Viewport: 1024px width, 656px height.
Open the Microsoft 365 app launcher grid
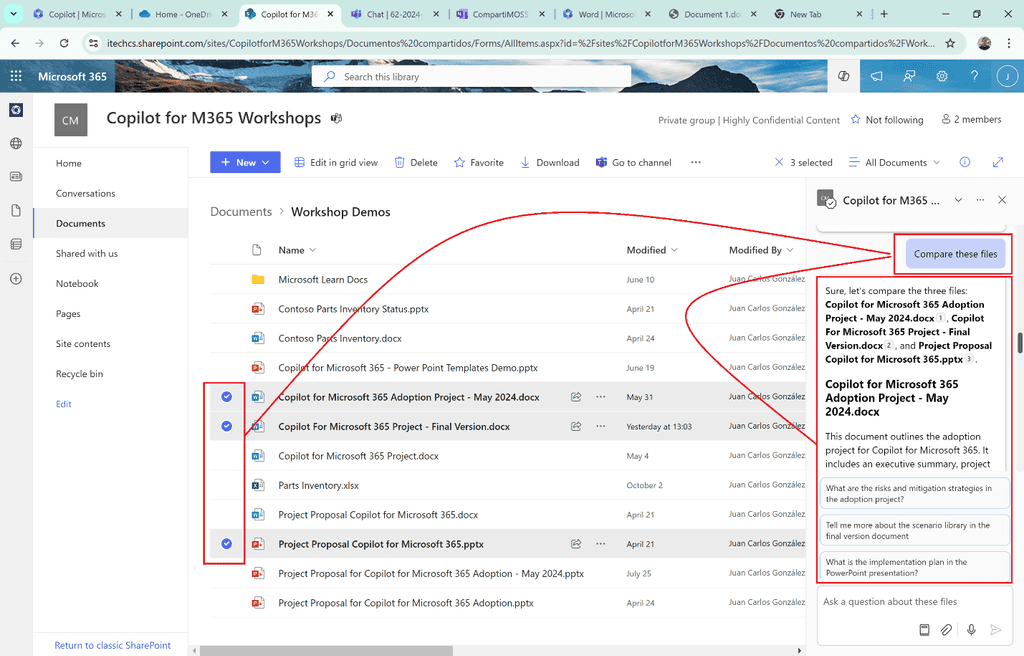tap(16, 76)
